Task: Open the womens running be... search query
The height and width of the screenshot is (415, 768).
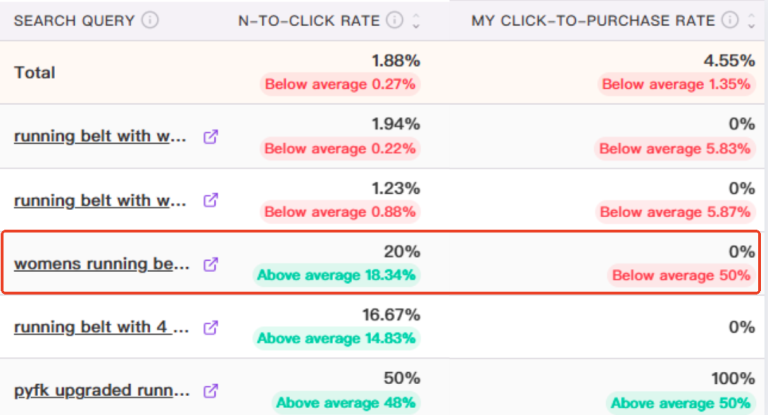Action: 101,264
